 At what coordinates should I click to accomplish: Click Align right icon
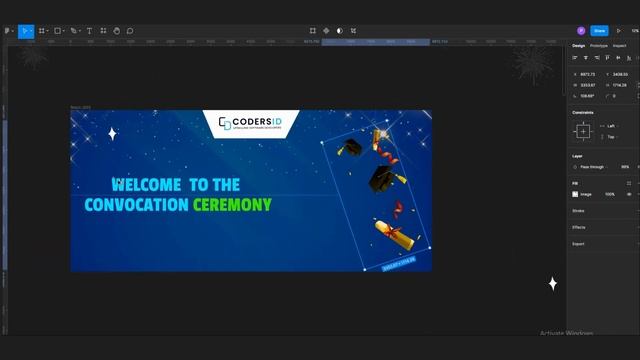click(x=597, y=58)
